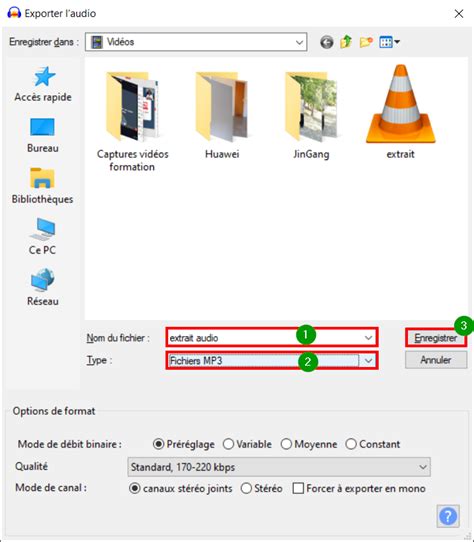Open Bibliothèques in the sidebar
This screenshot has height=542, width=474.
coord(43,186)
